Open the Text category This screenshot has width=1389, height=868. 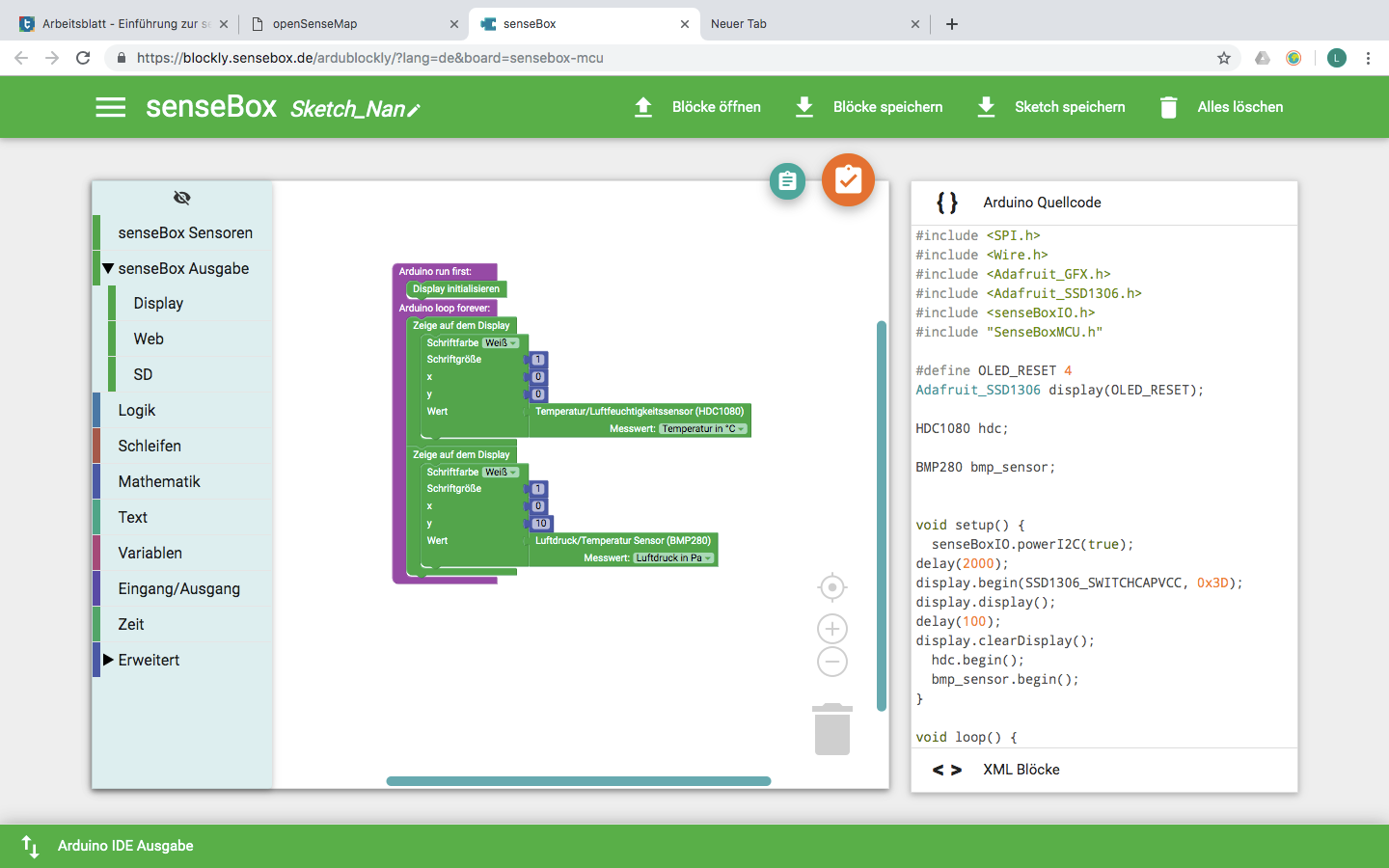[183, 517]
